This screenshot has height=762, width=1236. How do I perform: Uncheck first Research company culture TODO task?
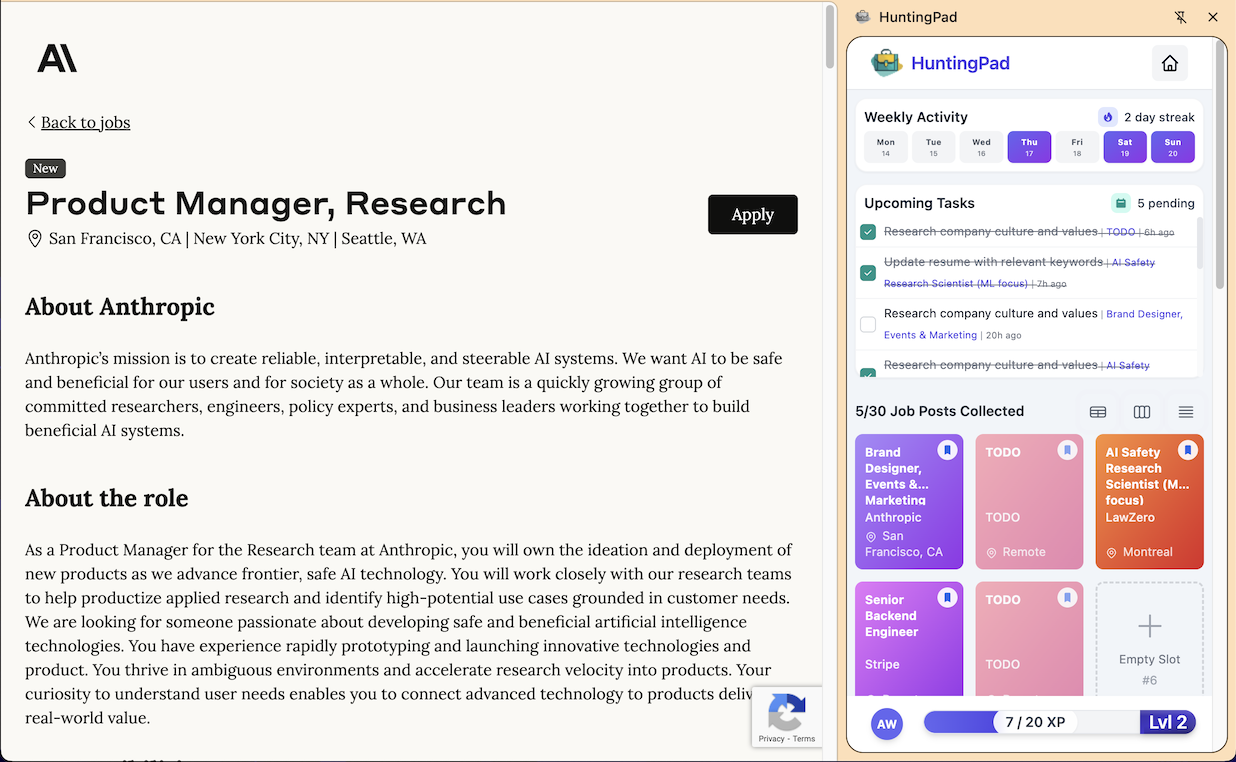pyautogui.click(x=868, y=232)
